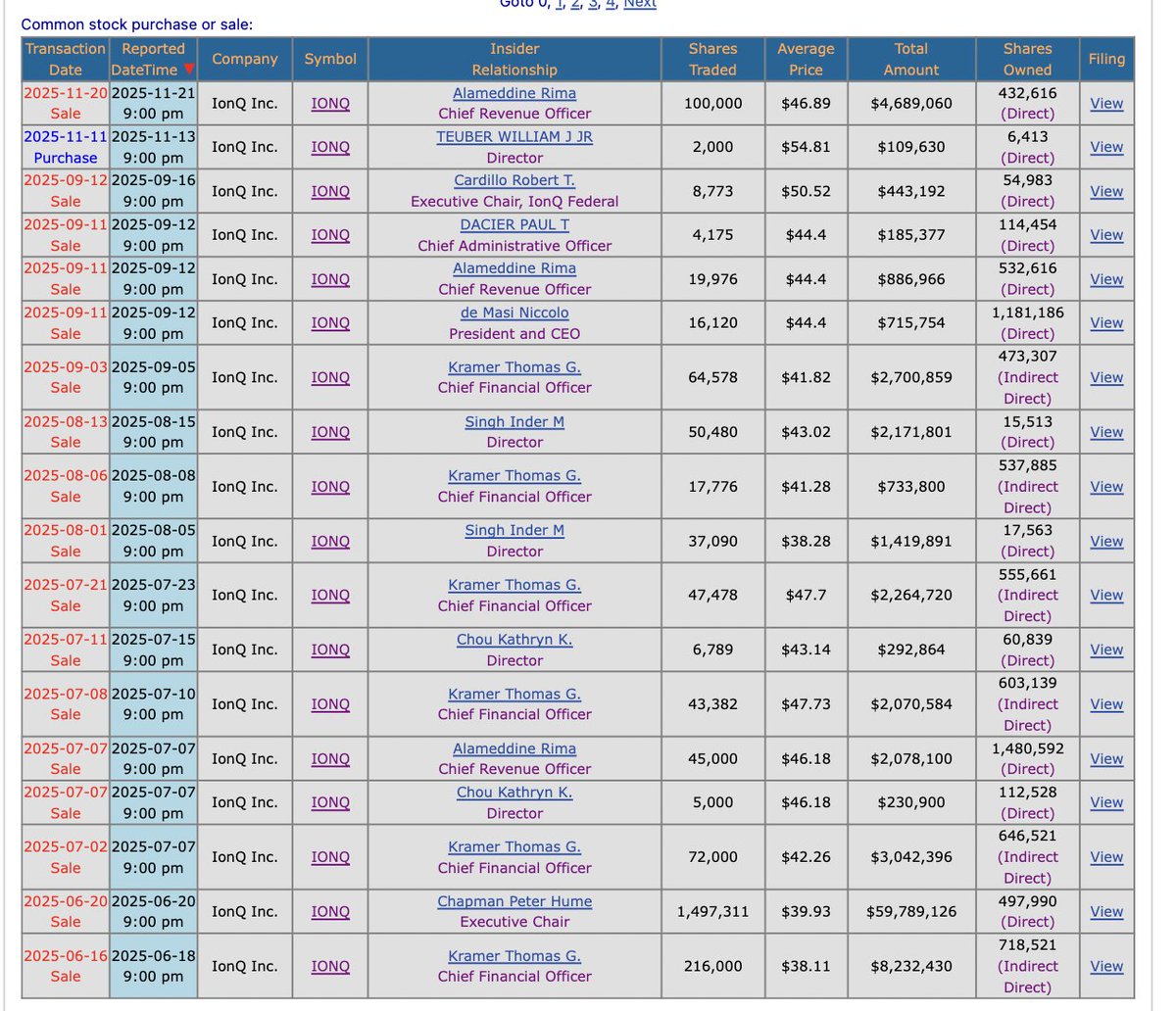Select the $733,800 total amount cell

click(x=911, y=486)
